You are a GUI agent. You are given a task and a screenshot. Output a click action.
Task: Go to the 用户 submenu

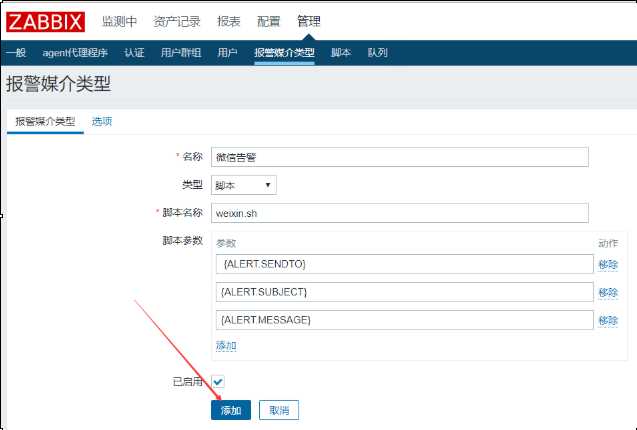click(228, 52)
